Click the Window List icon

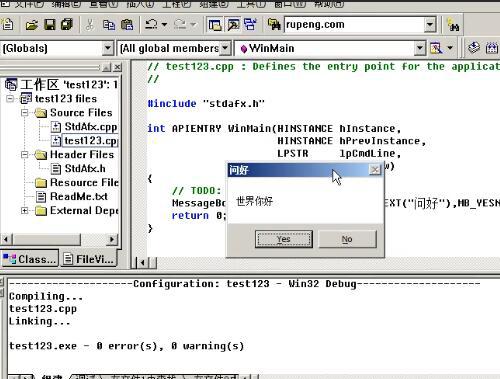tap(251, 25)
